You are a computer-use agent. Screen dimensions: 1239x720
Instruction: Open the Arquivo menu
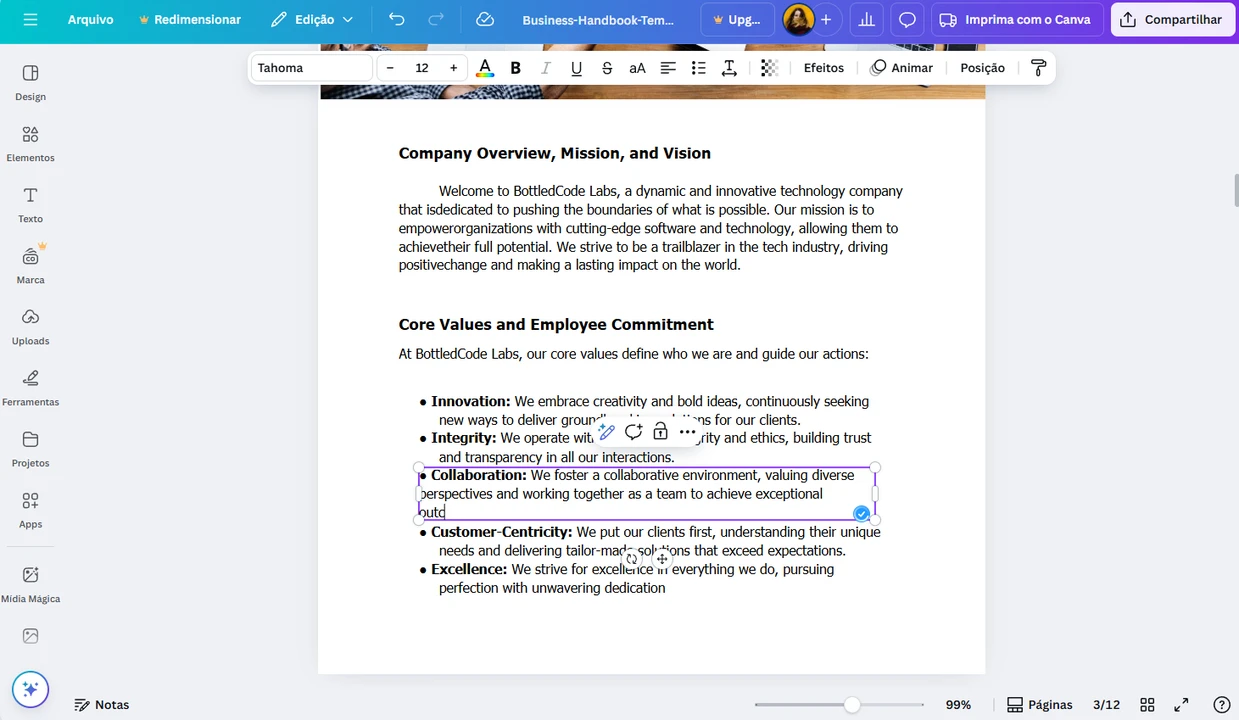(x=90, y=20)
